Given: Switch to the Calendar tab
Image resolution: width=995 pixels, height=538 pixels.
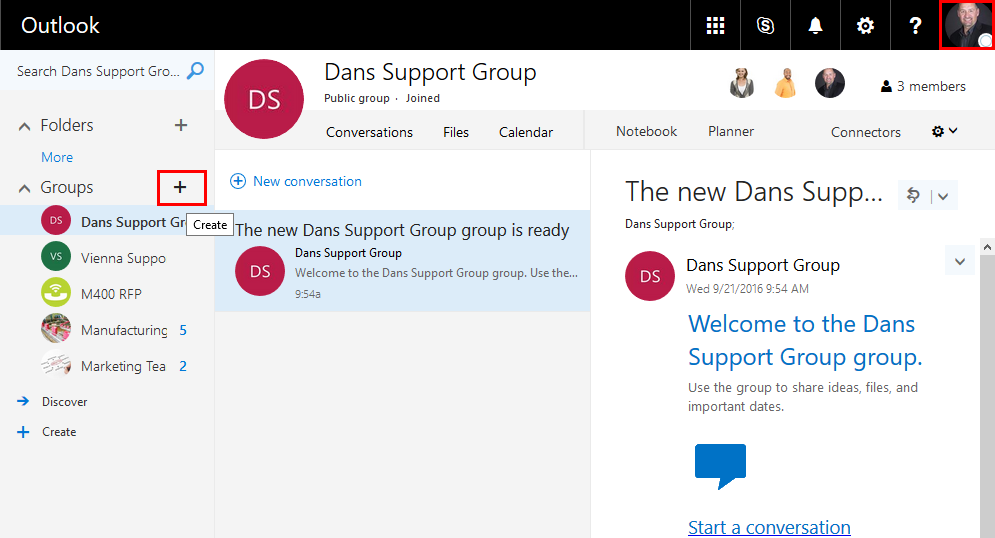Looking at the screenshot, I should point(526,132).
